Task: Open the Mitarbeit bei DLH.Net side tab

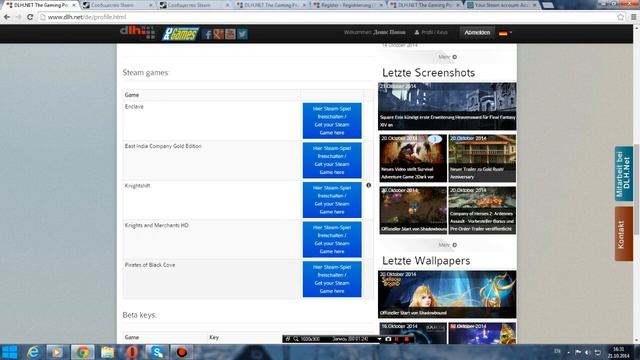Action: point(623,174)
